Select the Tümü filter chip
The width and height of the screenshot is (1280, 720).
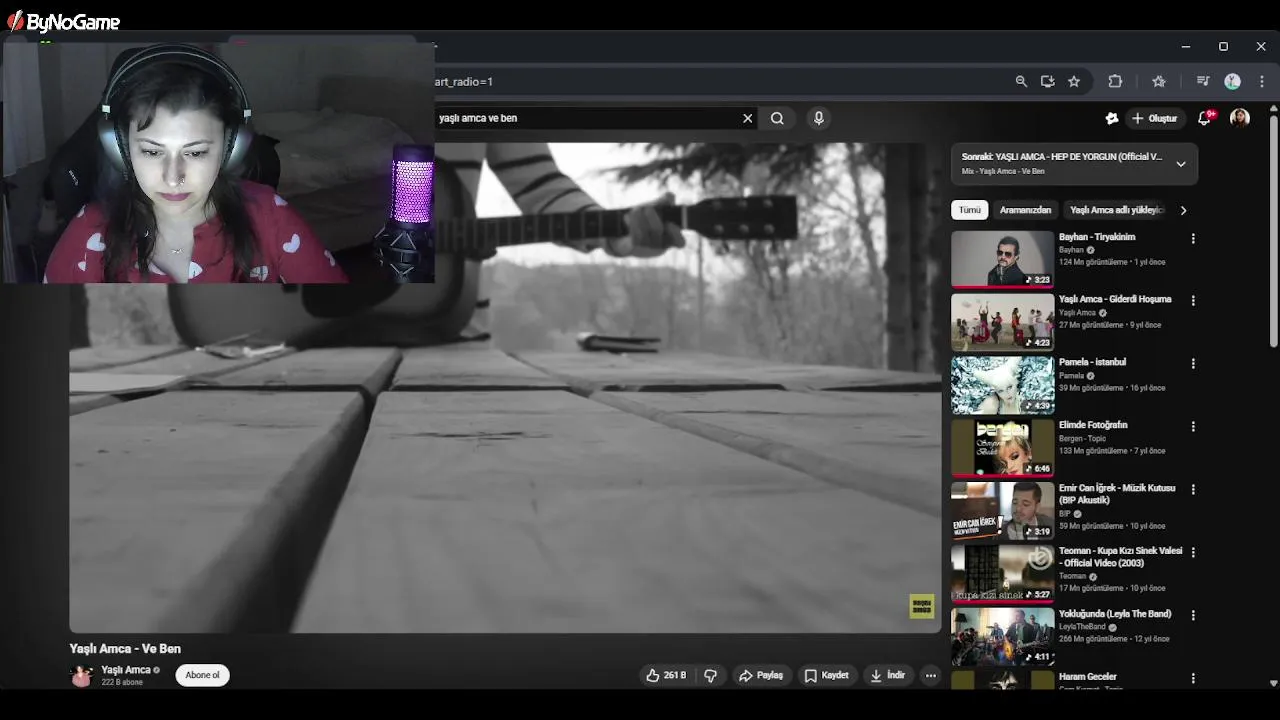(x=970, y=210)
